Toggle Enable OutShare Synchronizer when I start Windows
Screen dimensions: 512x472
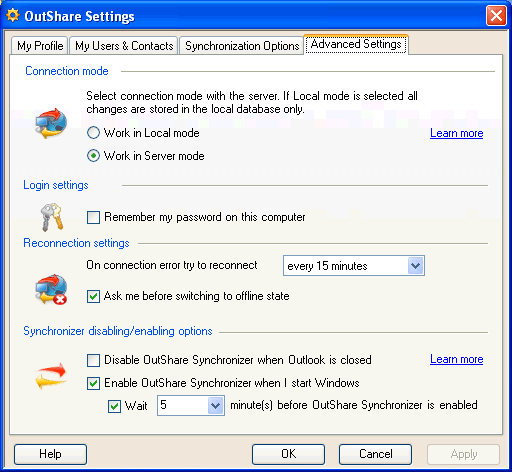[93, 383]
